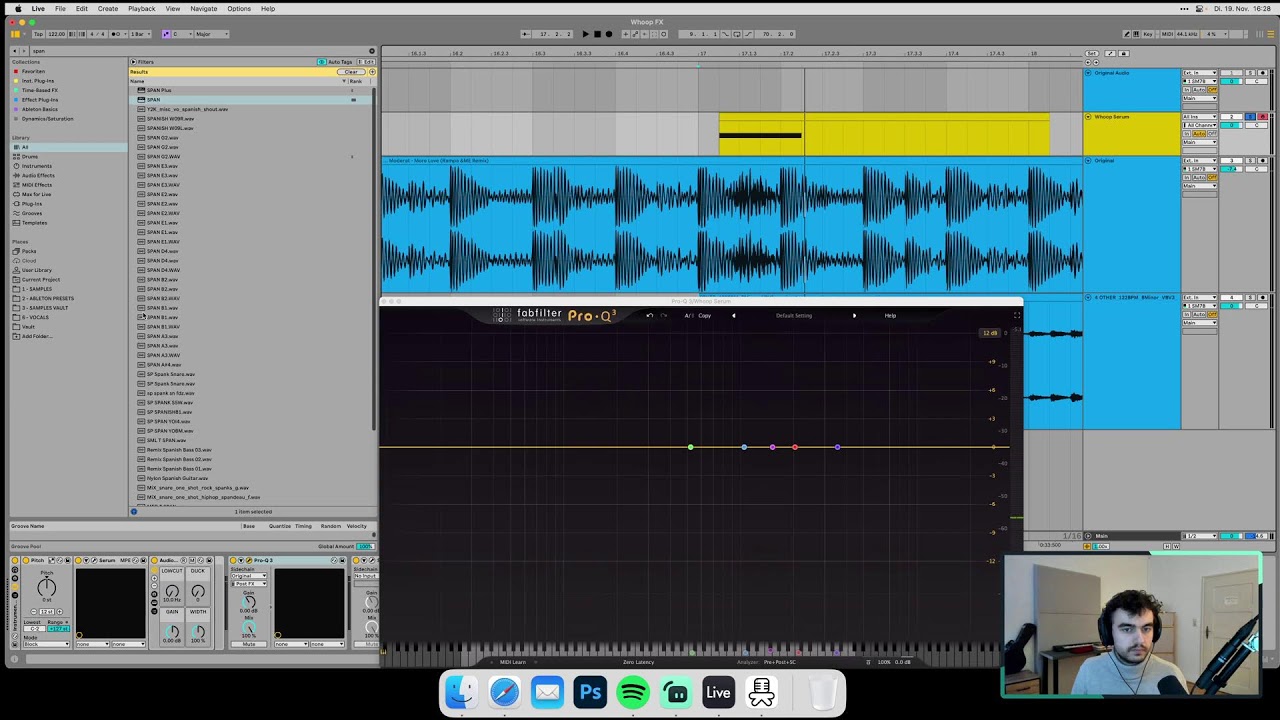This screenshot has width=1280, height=720.
Task: Open the quantization menu showing 1 Bar
Action: pos(138,34)
